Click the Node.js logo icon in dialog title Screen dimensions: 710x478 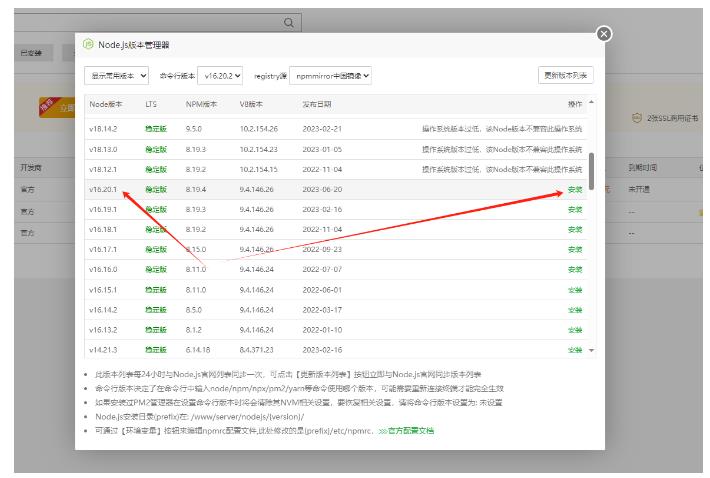(x=88, y=44)
